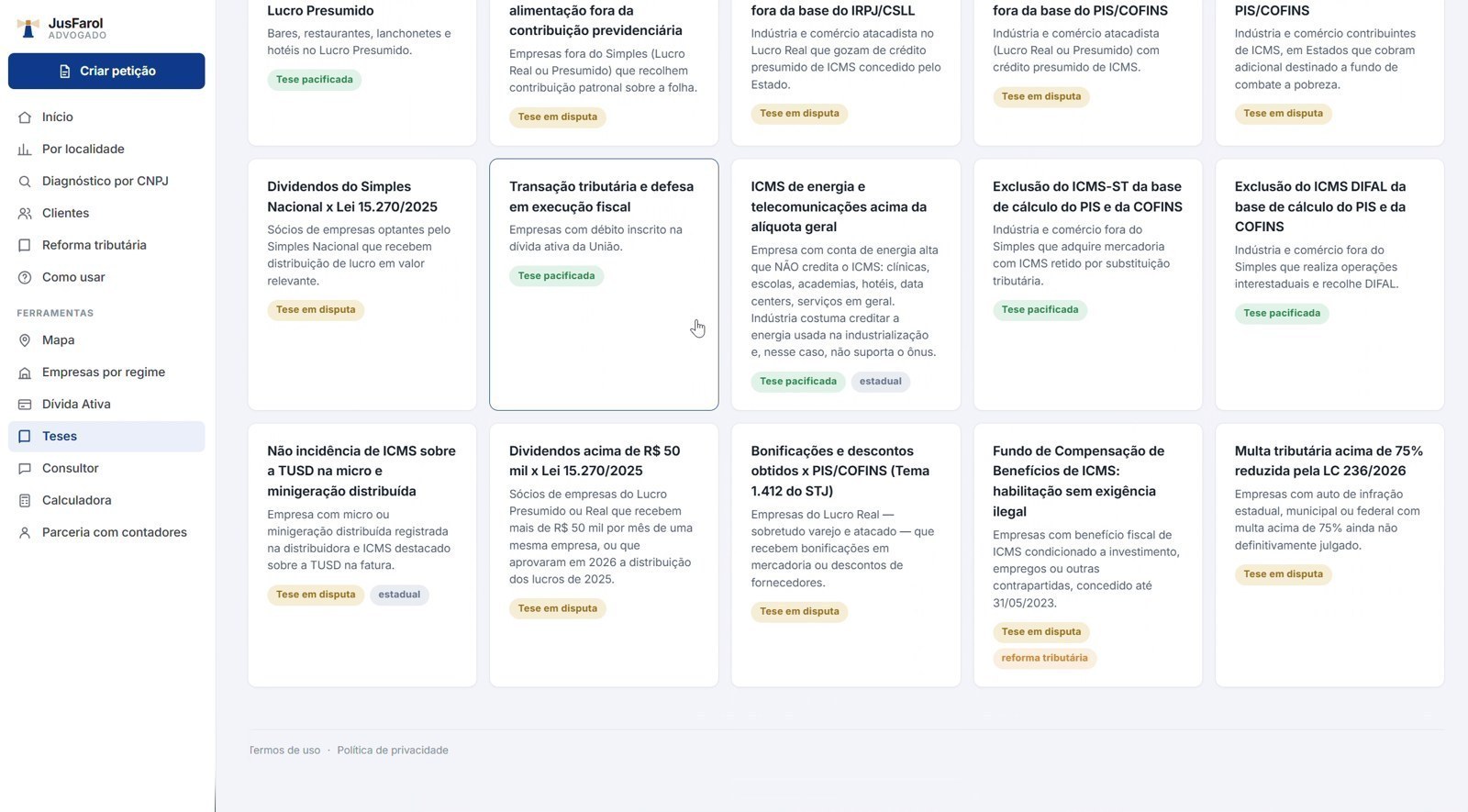Click the home icon beside Início

(25, 117)
